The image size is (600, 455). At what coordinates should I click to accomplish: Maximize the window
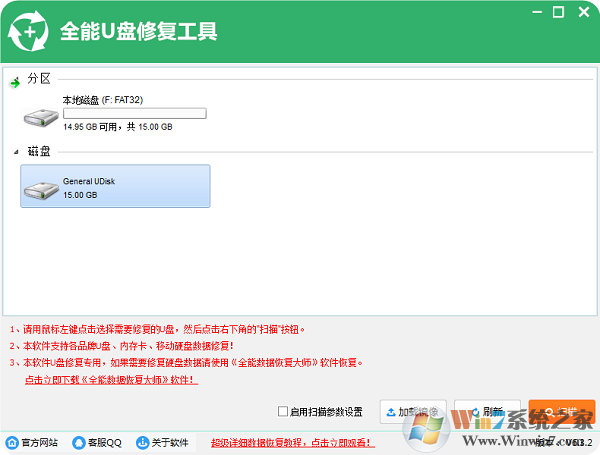pos(558,12)
